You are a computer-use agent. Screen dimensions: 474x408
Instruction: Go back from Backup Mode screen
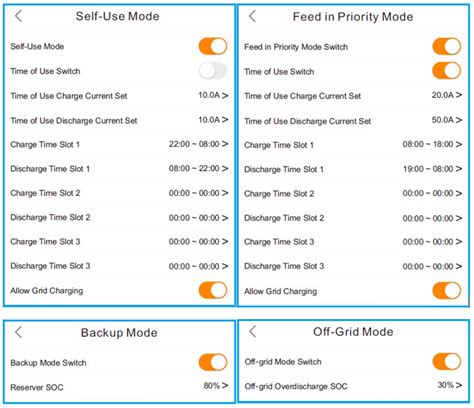18,332
